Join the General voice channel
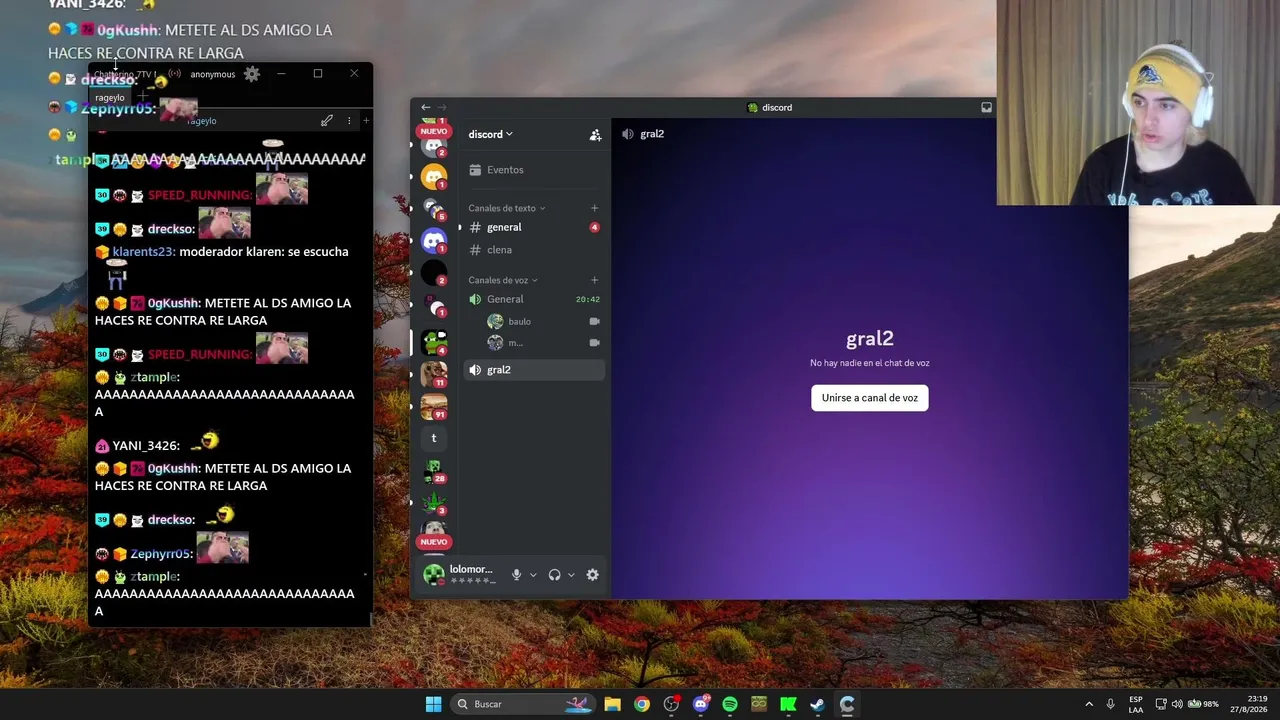 pos(532,299)
